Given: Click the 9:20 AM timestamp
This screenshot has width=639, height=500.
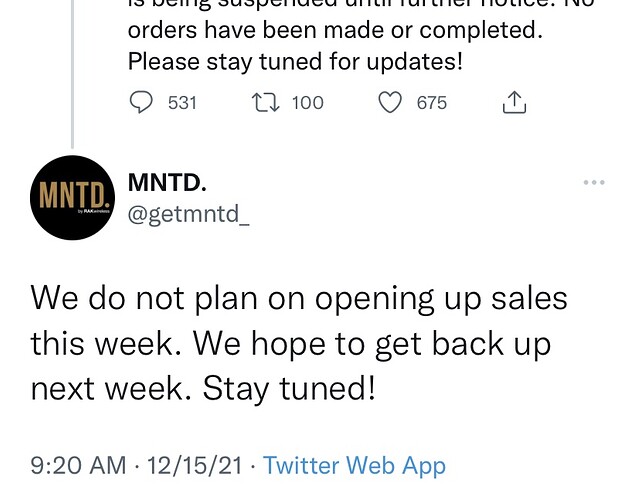Looking at the screenshot, I should tap(78, 465).
